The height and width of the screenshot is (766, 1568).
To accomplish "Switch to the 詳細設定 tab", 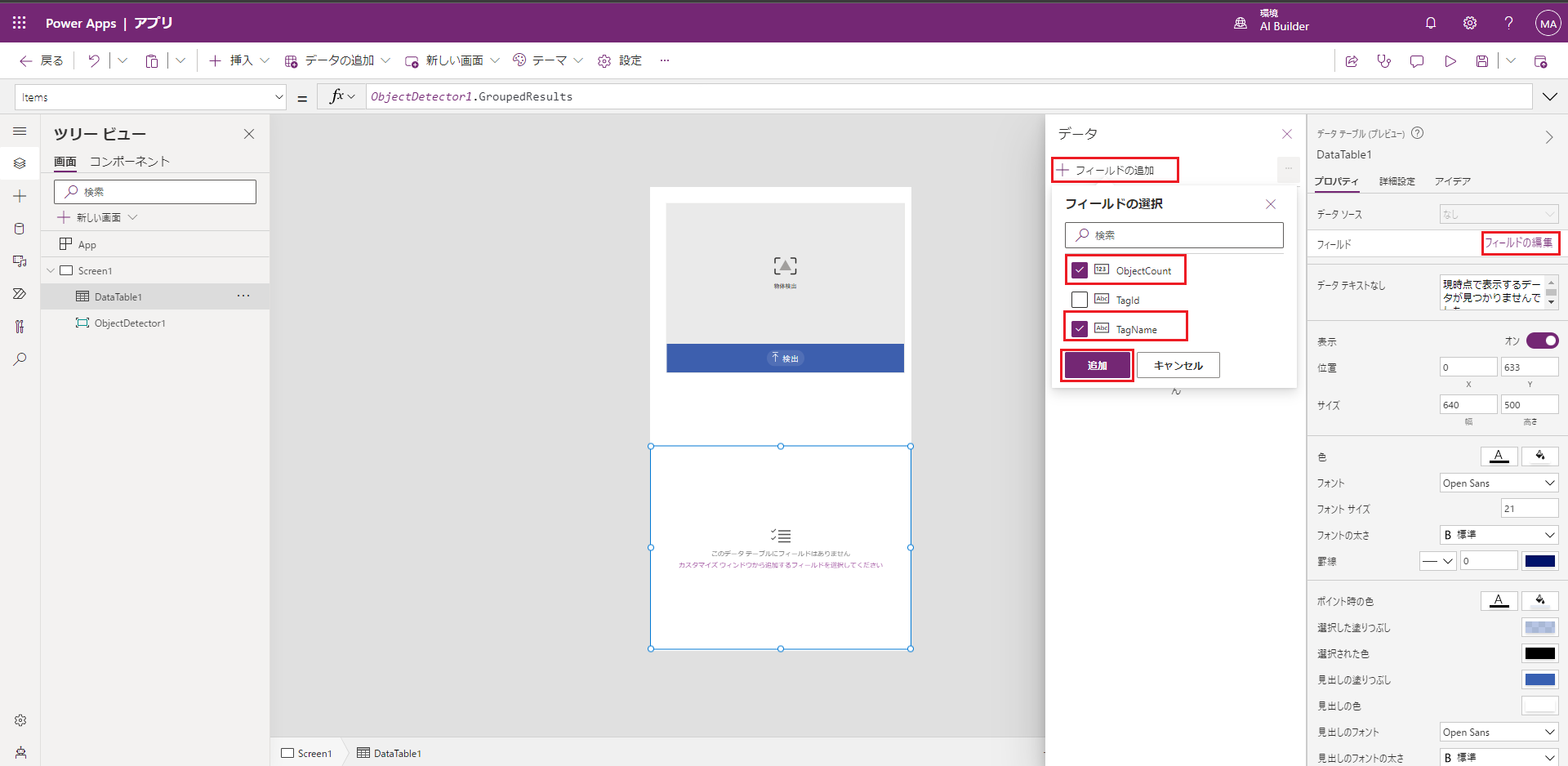I will pyautogui.click(x=1396, y=181).
